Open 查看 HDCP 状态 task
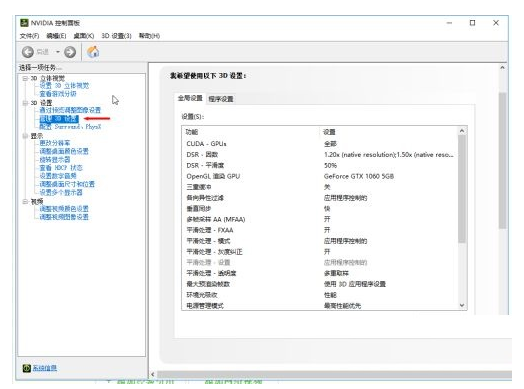Screen dimensions: 524x389 pos(61,168)
